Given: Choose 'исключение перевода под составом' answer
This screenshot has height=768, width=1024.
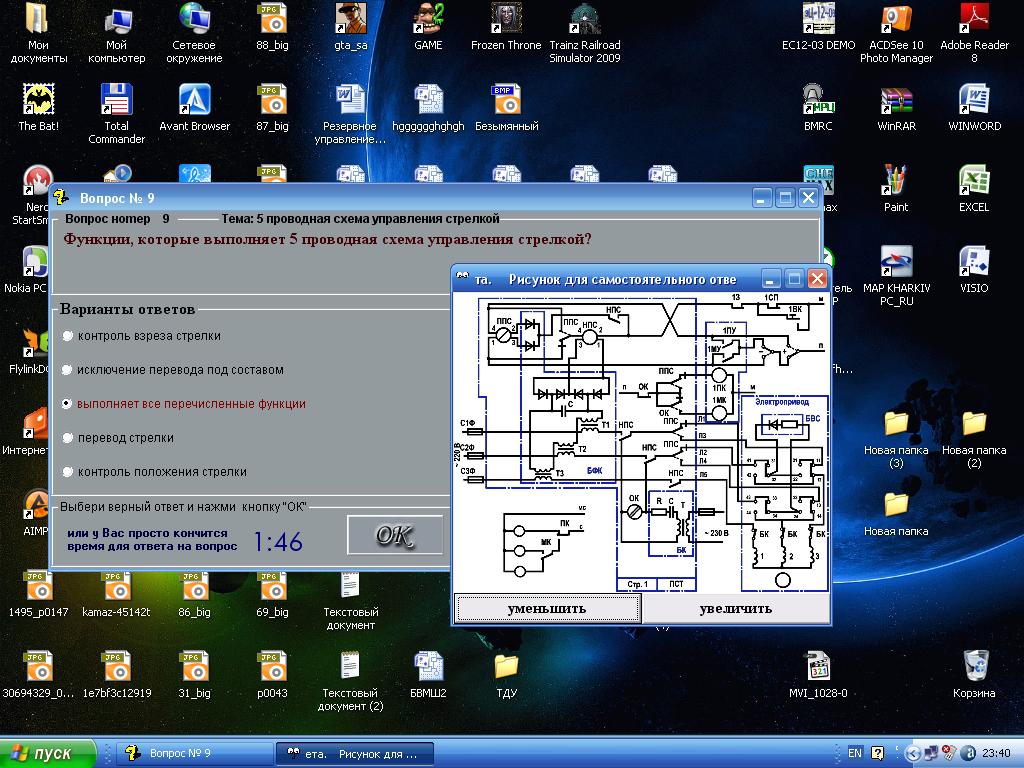Looking at the screenshot, I should [x=68, y=370].
